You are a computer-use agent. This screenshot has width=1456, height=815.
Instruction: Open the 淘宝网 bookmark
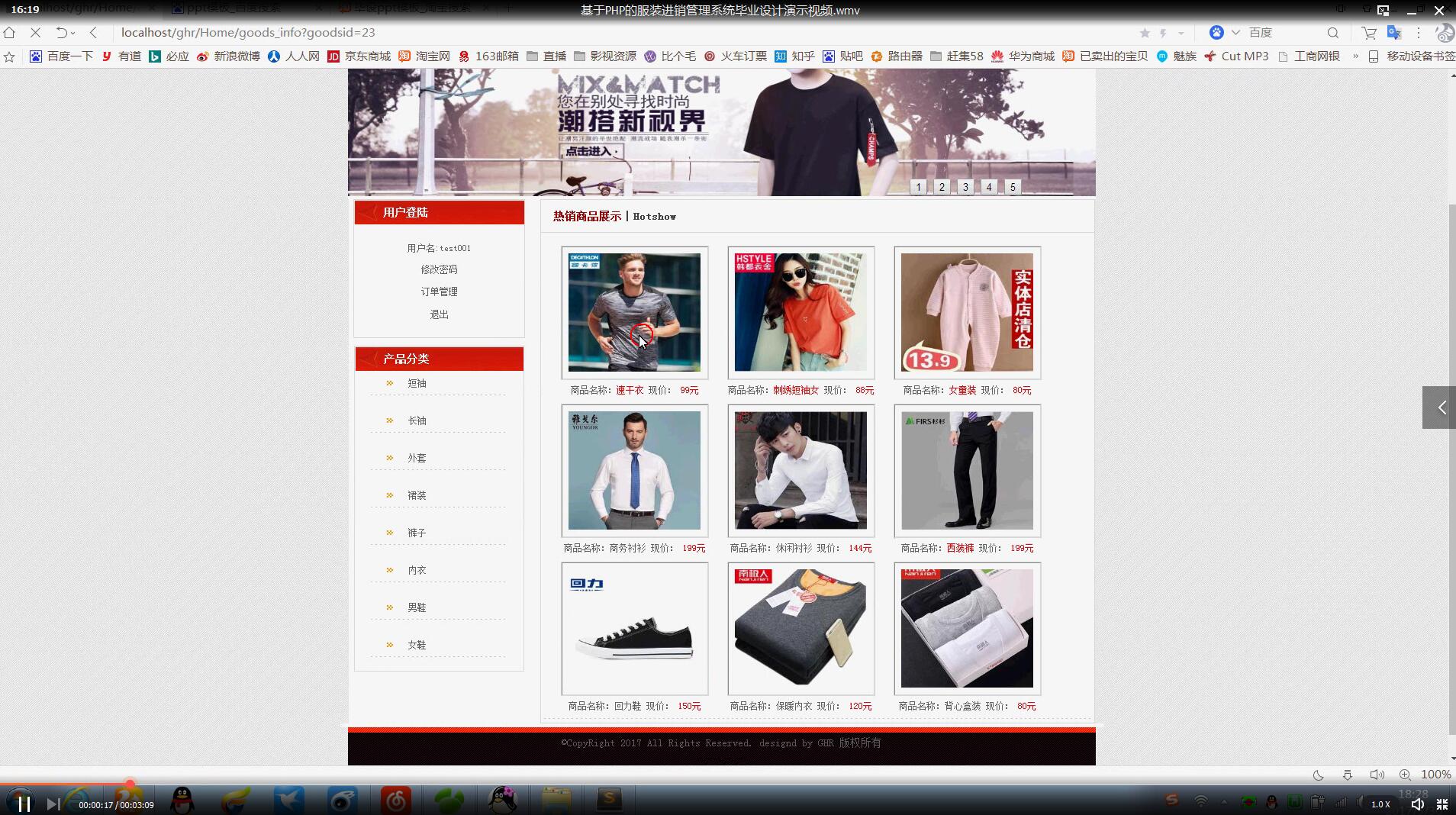pos(424,56)
